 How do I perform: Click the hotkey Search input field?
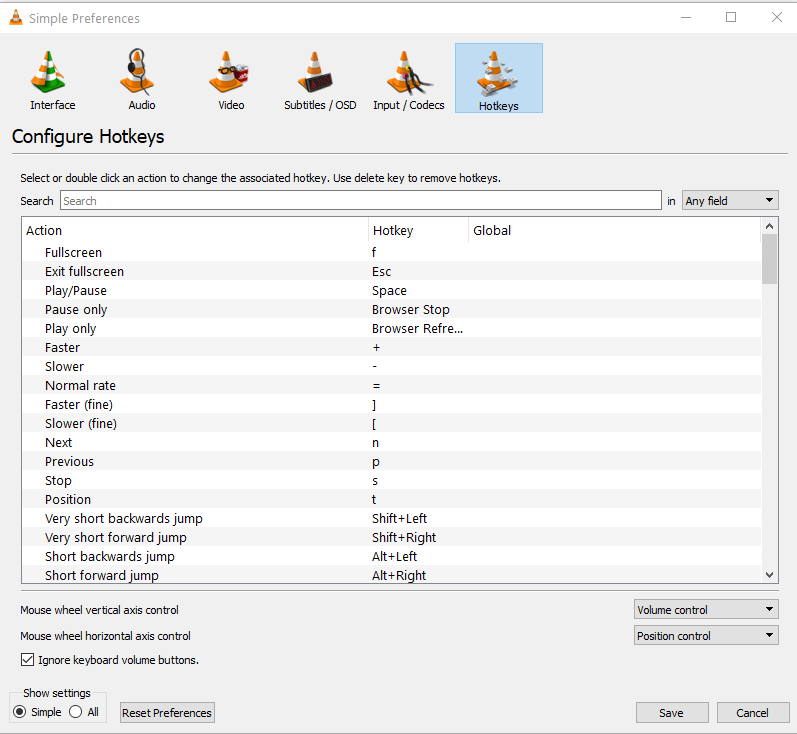pyautogui.click(x=360, y=201)
